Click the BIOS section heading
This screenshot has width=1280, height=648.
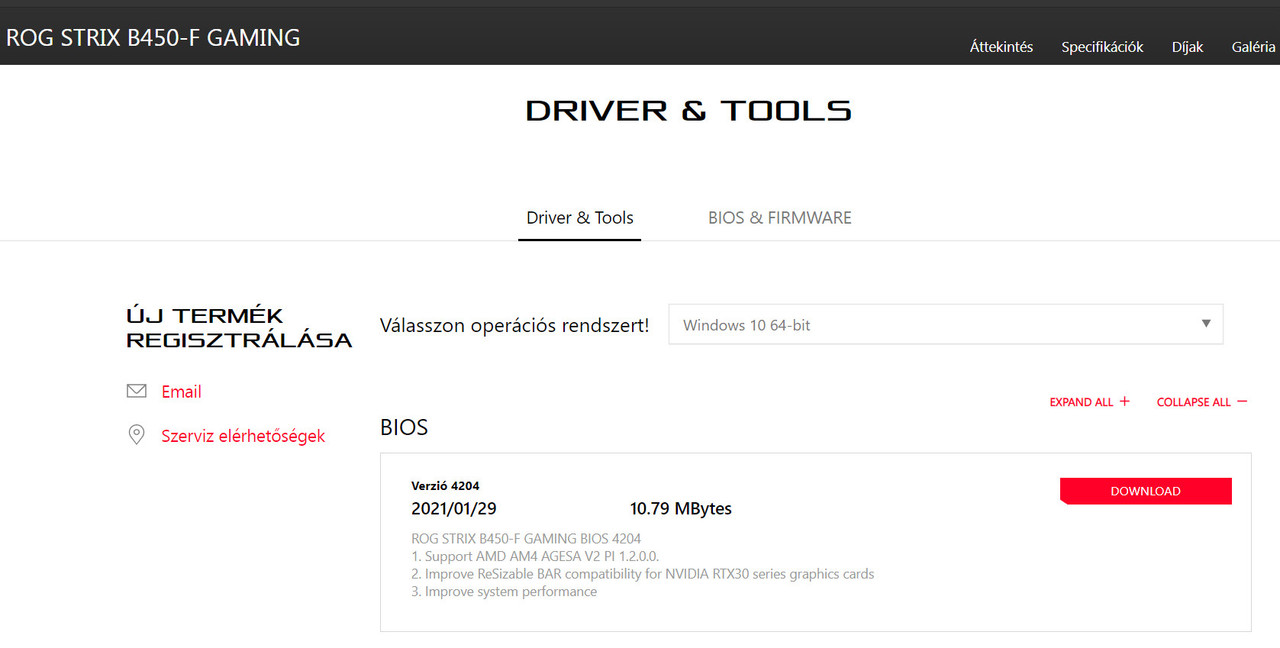(x=404, y=428)
